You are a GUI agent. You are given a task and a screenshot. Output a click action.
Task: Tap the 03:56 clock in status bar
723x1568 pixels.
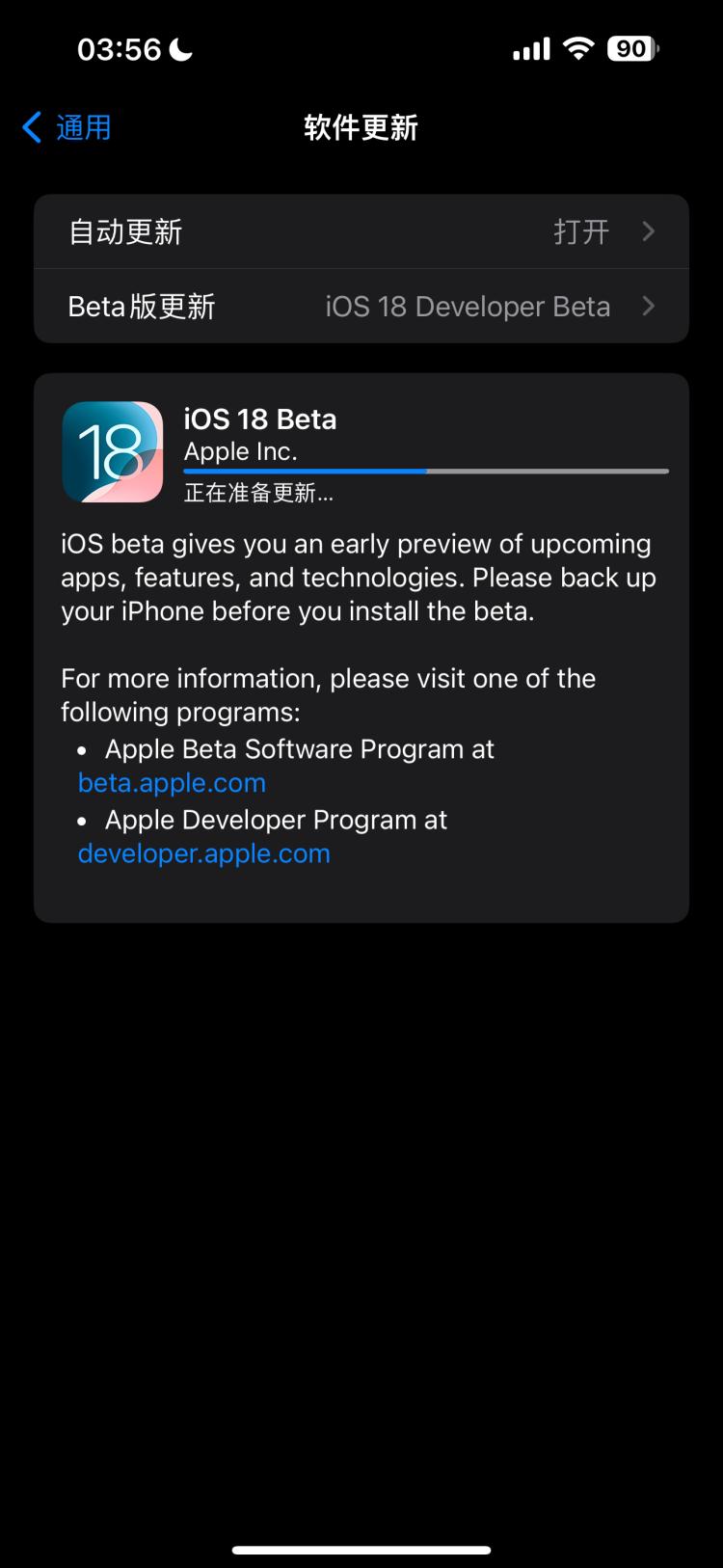click(120, 49)
